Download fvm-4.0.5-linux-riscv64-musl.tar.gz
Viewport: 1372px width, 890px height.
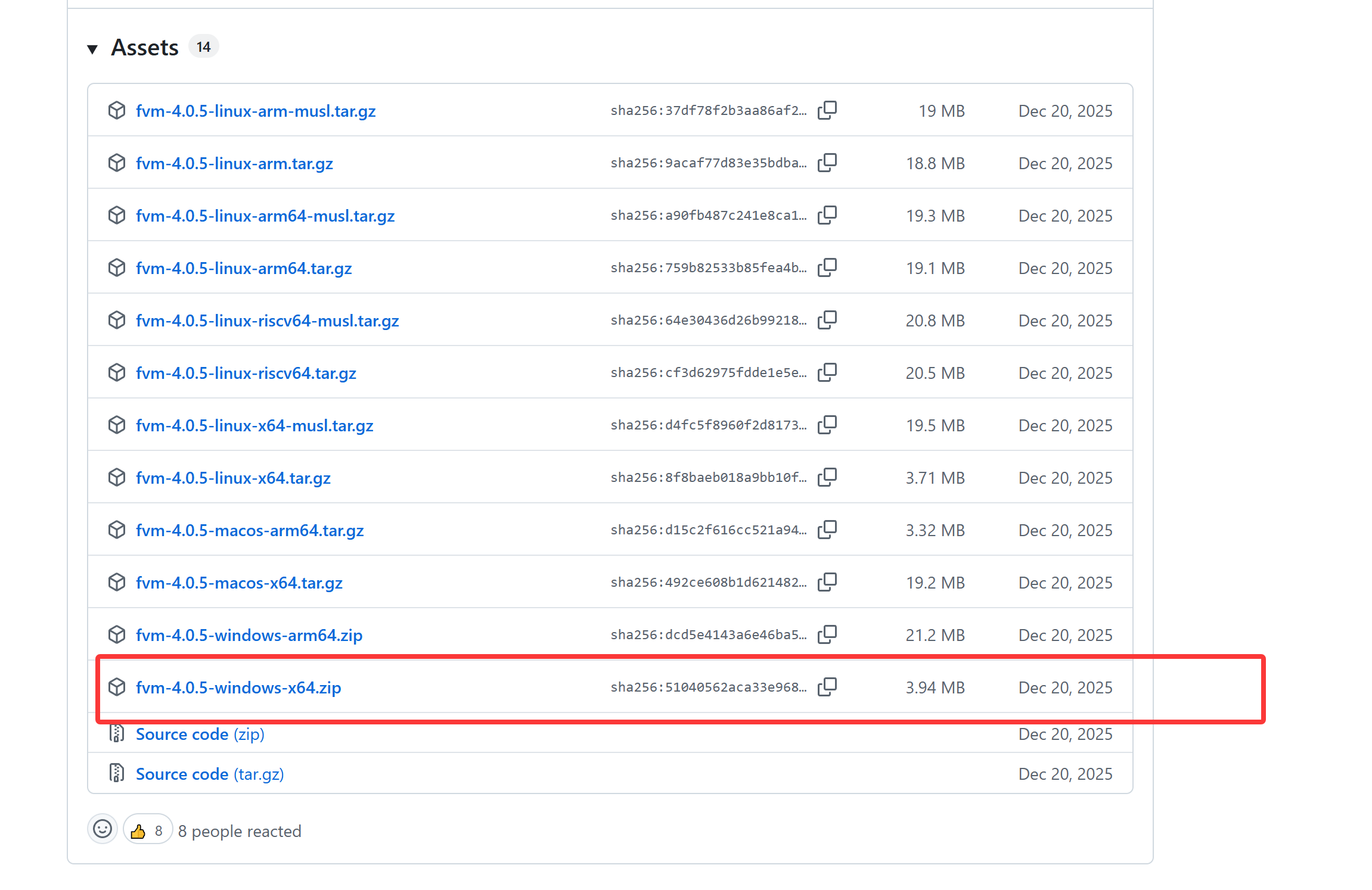(x=268, y=320)
